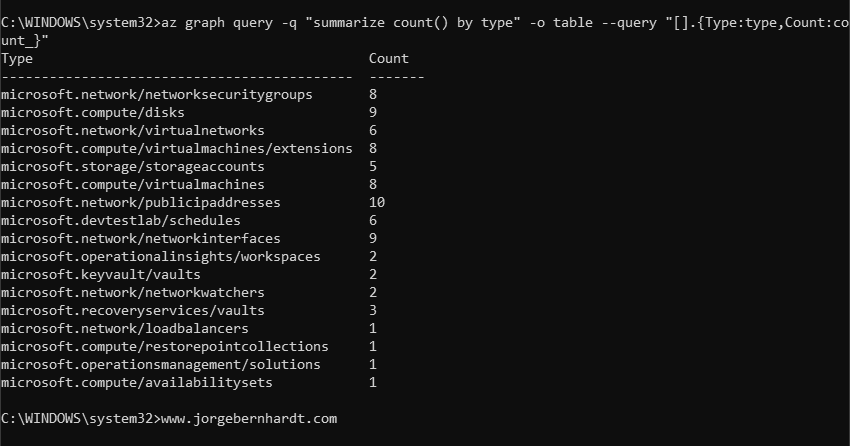Select the microsoft.network/networkinterfaces row
The image size is (850, 446).
click(x=140, y=239)
